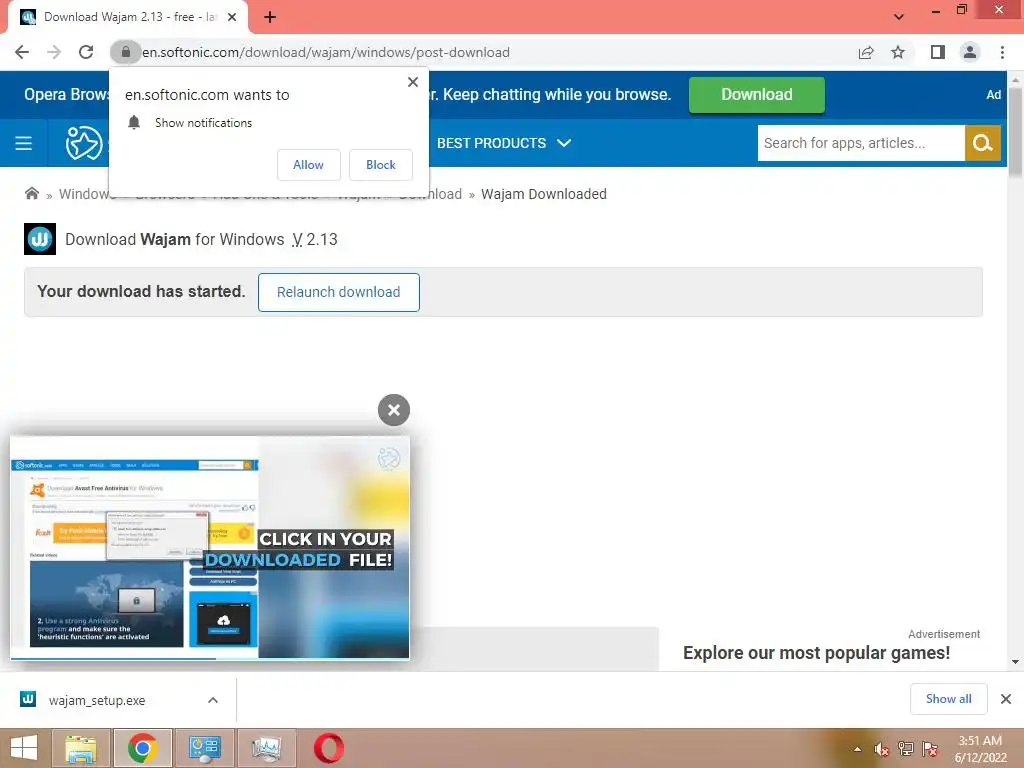The height and width of the screenshot is (768, 1024).
Task: Dismiss the notification permission popup
Action: 413,82
